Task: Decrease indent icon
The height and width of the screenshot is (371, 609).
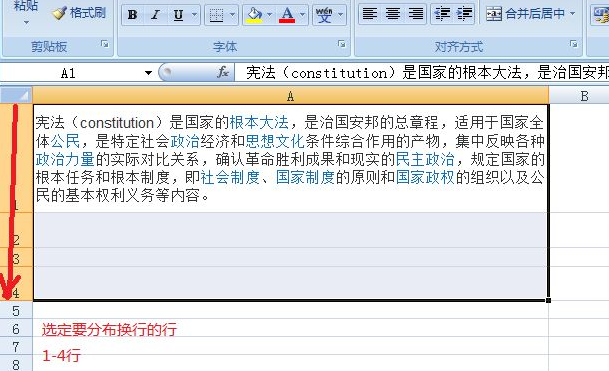Action: [x=442, y=14]
